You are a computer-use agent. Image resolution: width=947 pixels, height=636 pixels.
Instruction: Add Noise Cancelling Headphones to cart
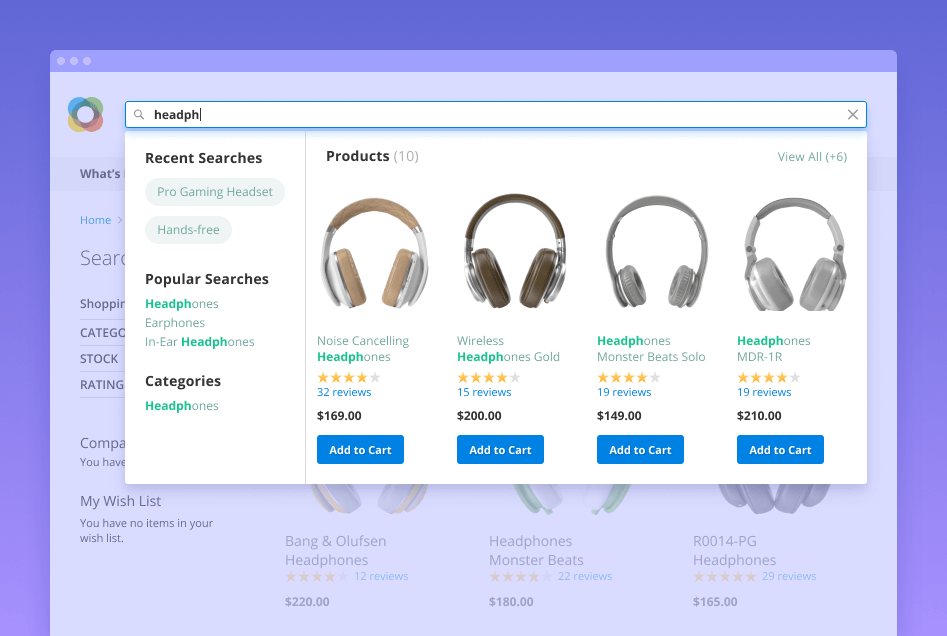point(360,449)
